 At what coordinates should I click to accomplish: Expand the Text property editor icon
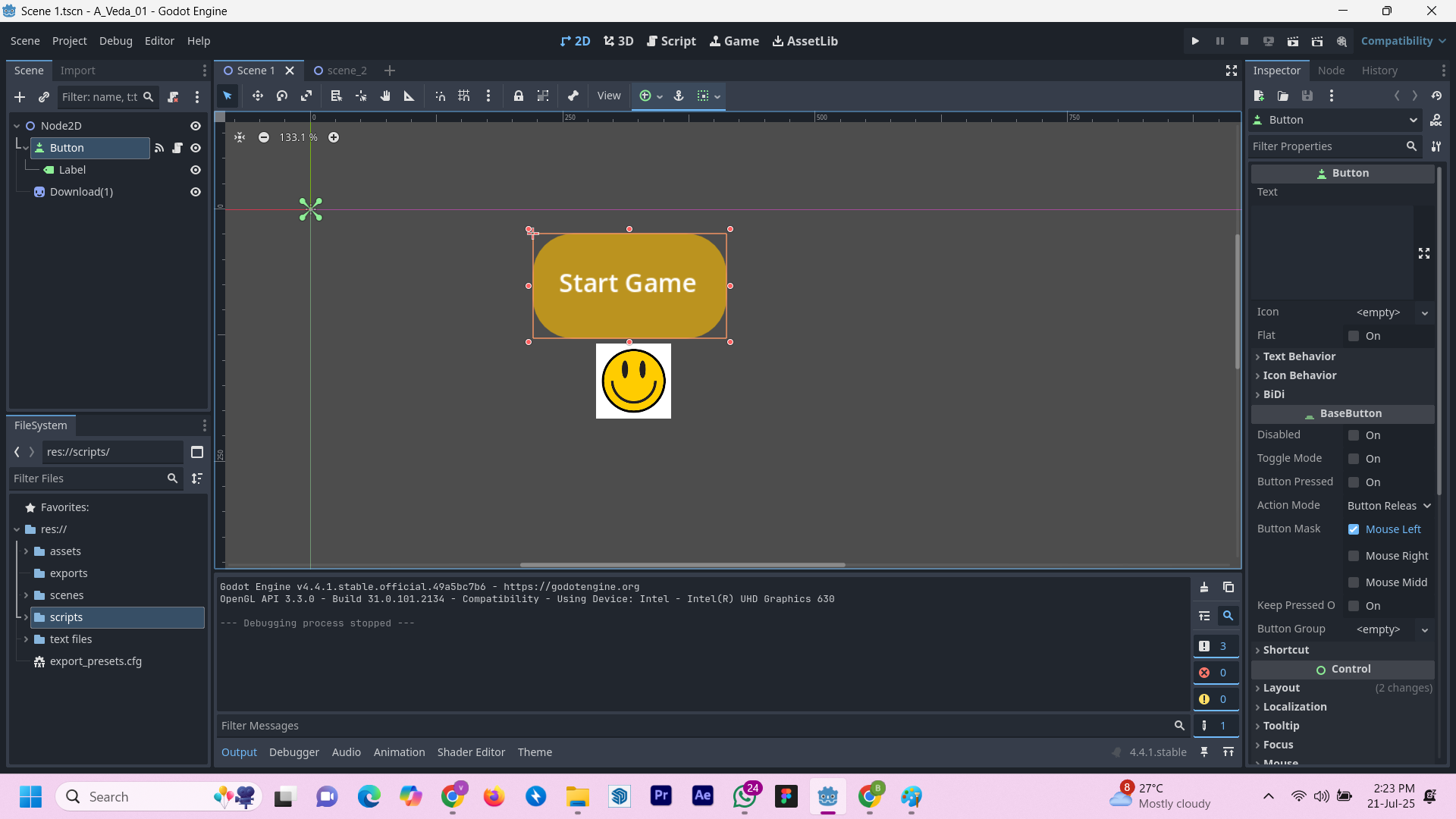1424,253
